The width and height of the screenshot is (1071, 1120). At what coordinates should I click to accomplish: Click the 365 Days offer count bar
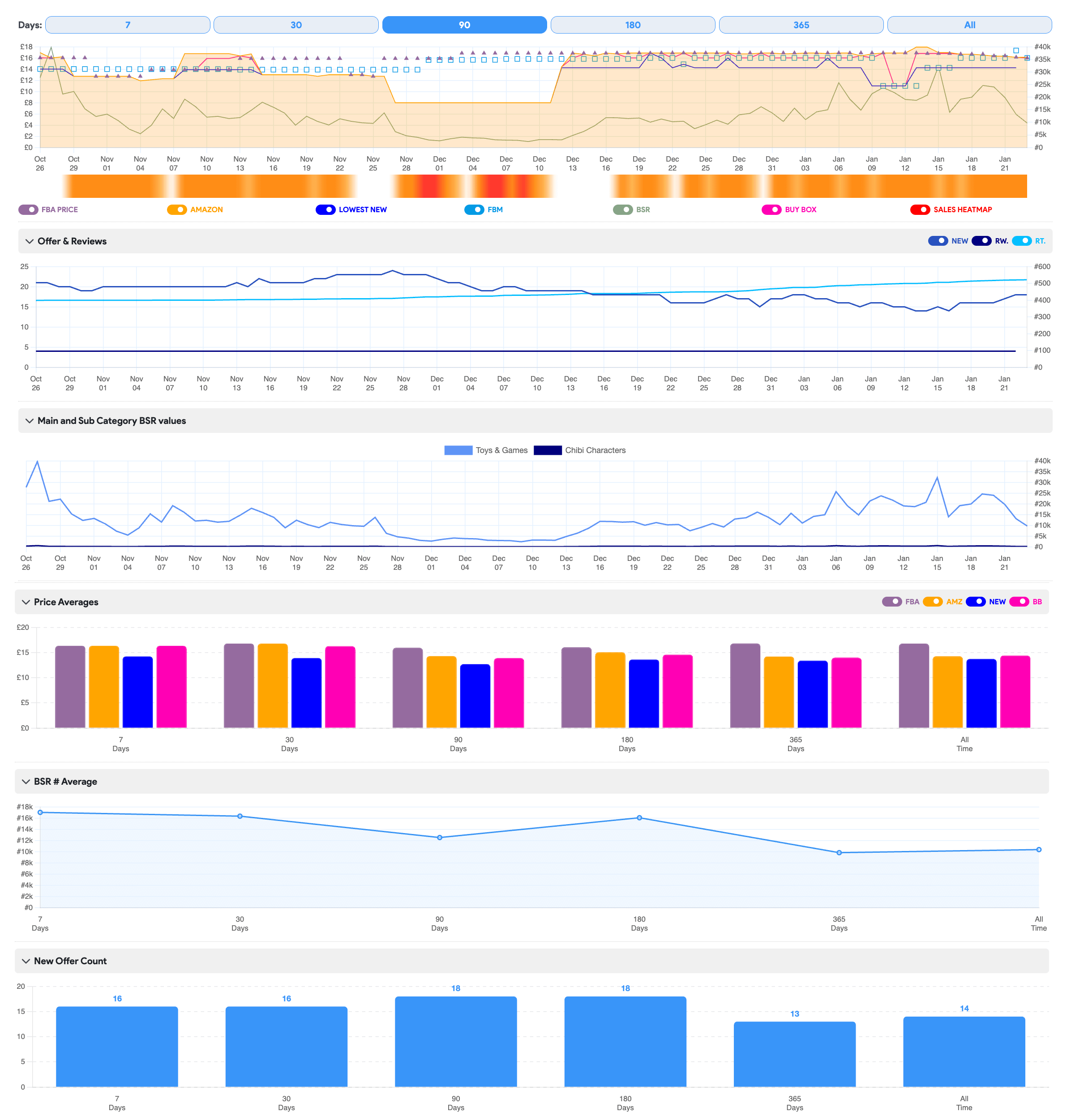coord(795,1054)
